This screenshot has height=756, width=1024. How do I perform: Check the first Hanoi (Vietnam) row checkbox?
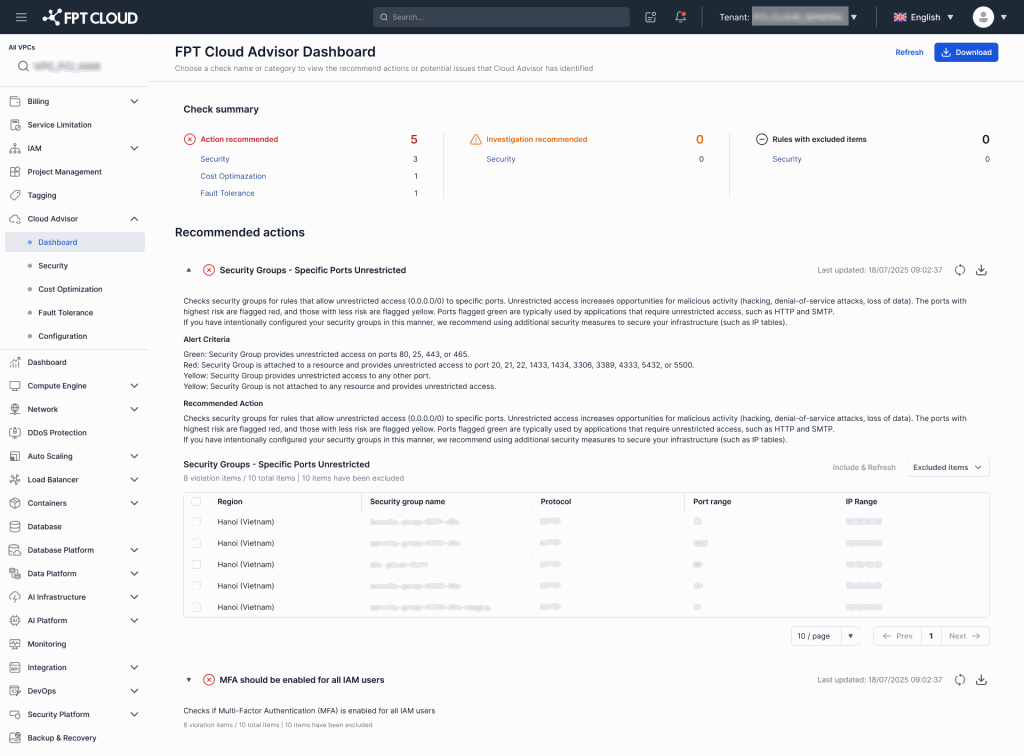[196, 522]
